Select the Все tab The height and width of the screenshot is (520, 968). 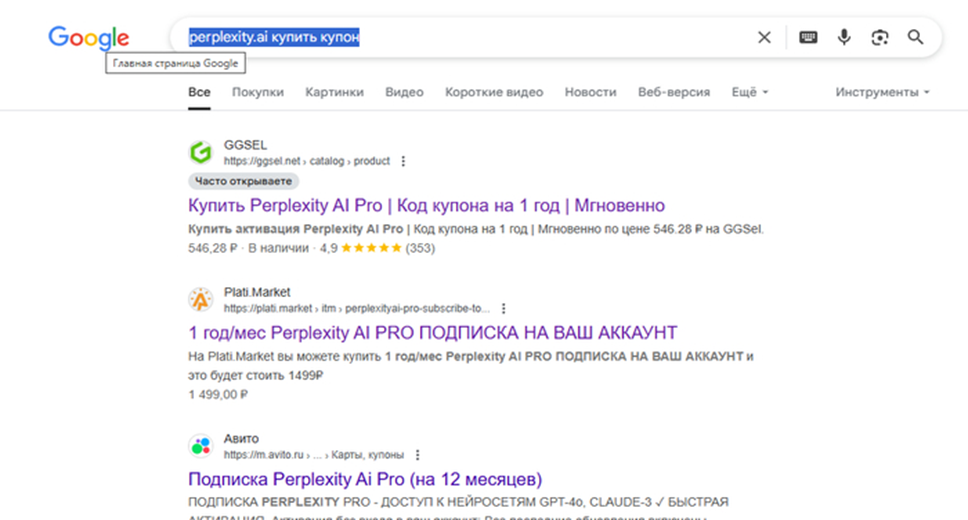tap(199, 92)
